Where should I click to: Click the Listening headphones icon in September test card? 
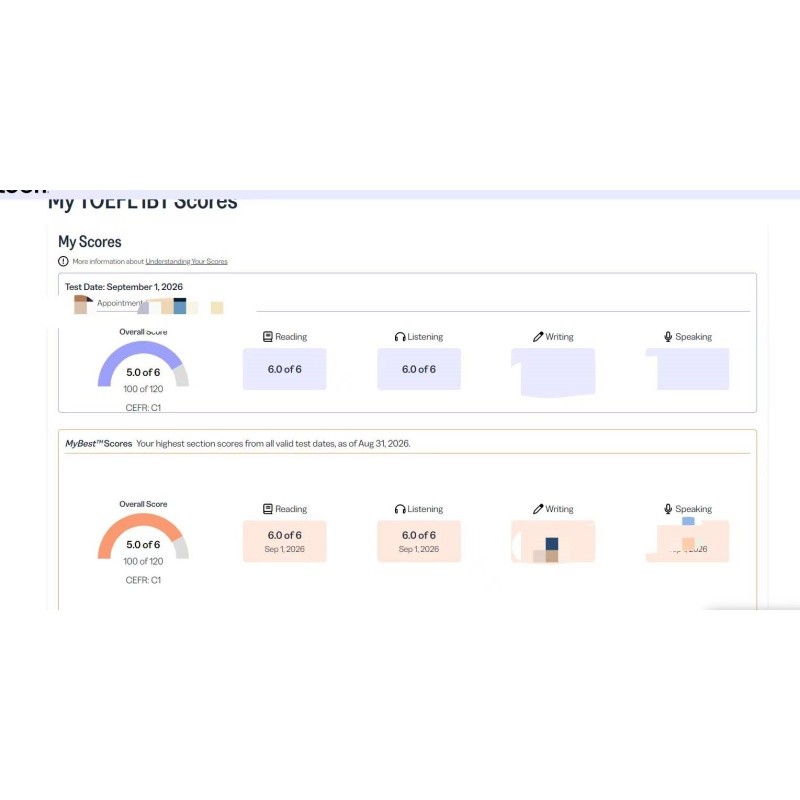tap(400, 337)
